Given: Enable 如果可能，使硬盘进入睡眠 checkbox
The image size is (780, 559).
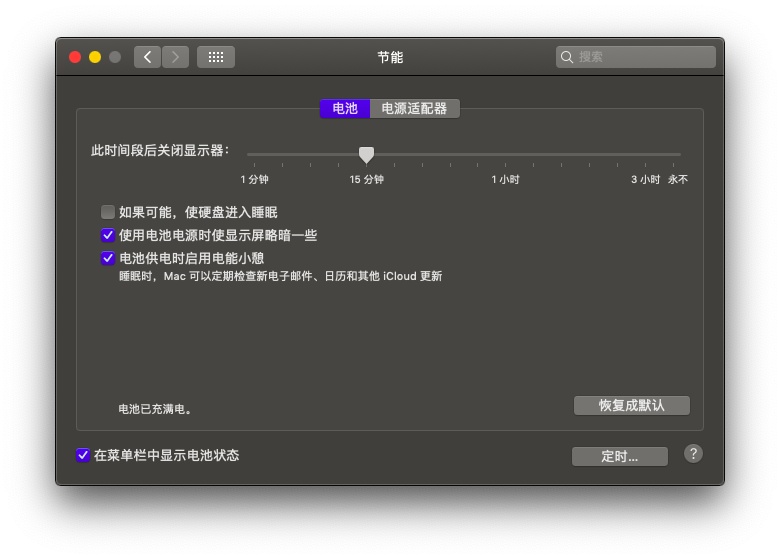Looking at the screenshot, I should (x=108, y=212).
